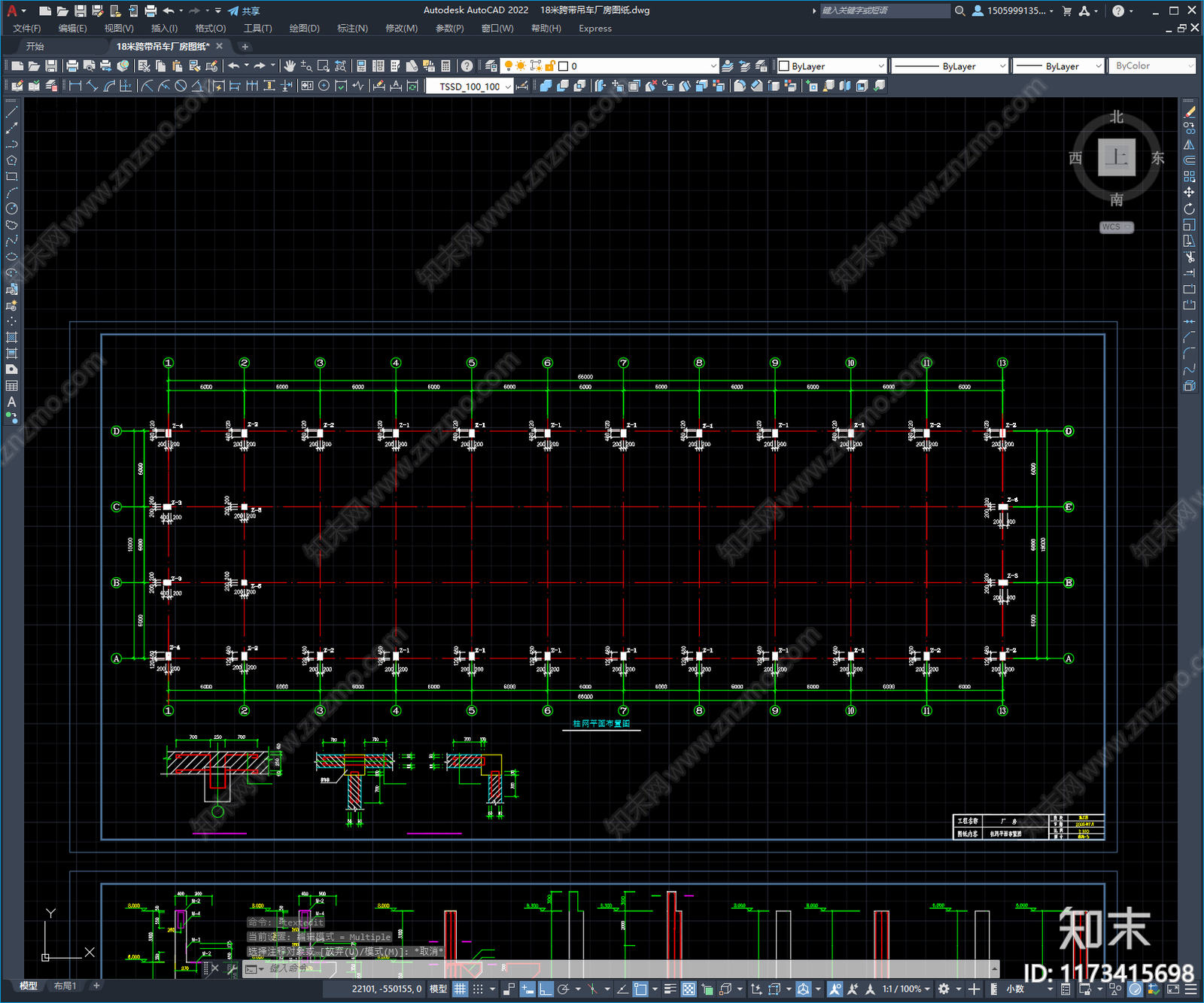Viewport: 1204px width, 1003px height.
Task: Add new drawing tab with plus button
Action: point(245,47)
